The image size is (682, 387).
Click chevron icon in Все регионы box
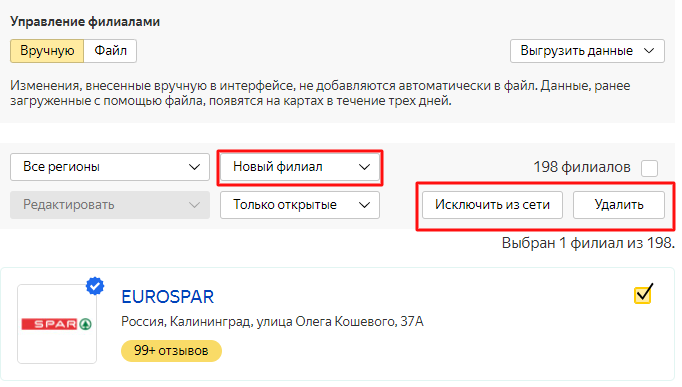(194, 167)
